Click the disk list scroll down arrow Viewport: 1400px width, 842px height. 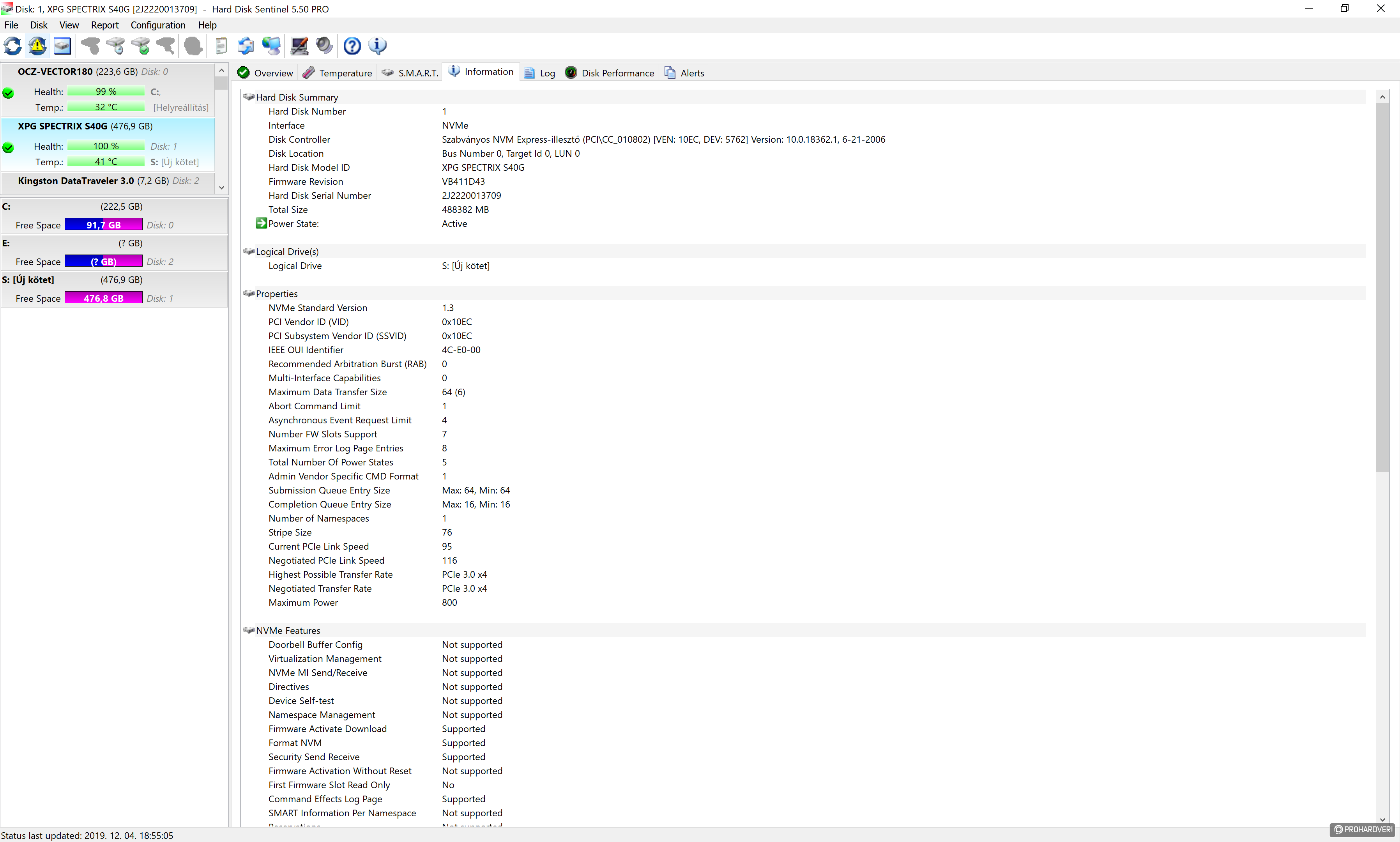[x=221, y=188]
